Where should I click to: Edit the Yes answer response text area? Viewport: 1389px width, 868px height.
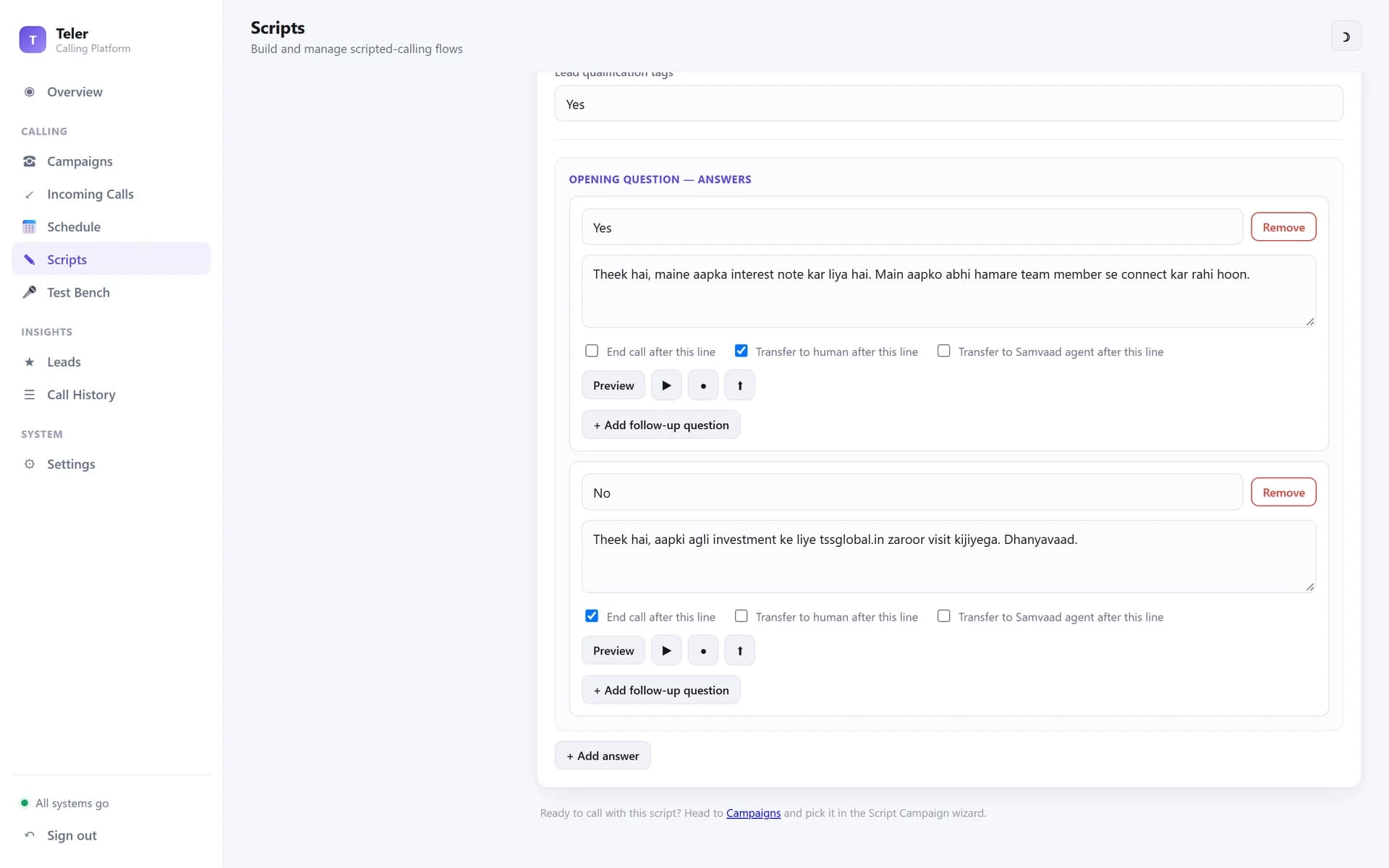(948, 292)
